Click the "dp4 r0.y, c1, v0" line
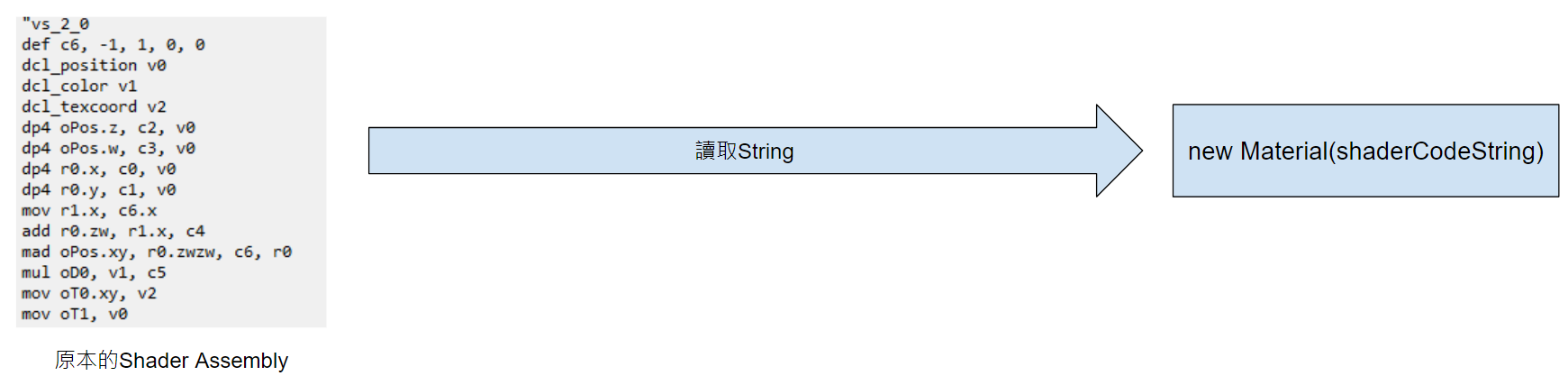 (x=99, y=190)
